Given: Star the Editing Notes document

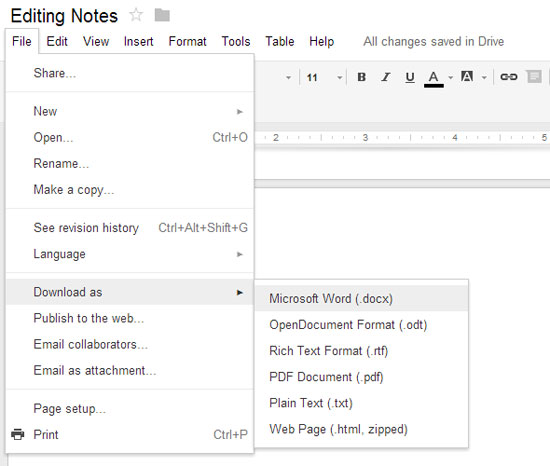Looking at the screenshot, I should (136, 15).
